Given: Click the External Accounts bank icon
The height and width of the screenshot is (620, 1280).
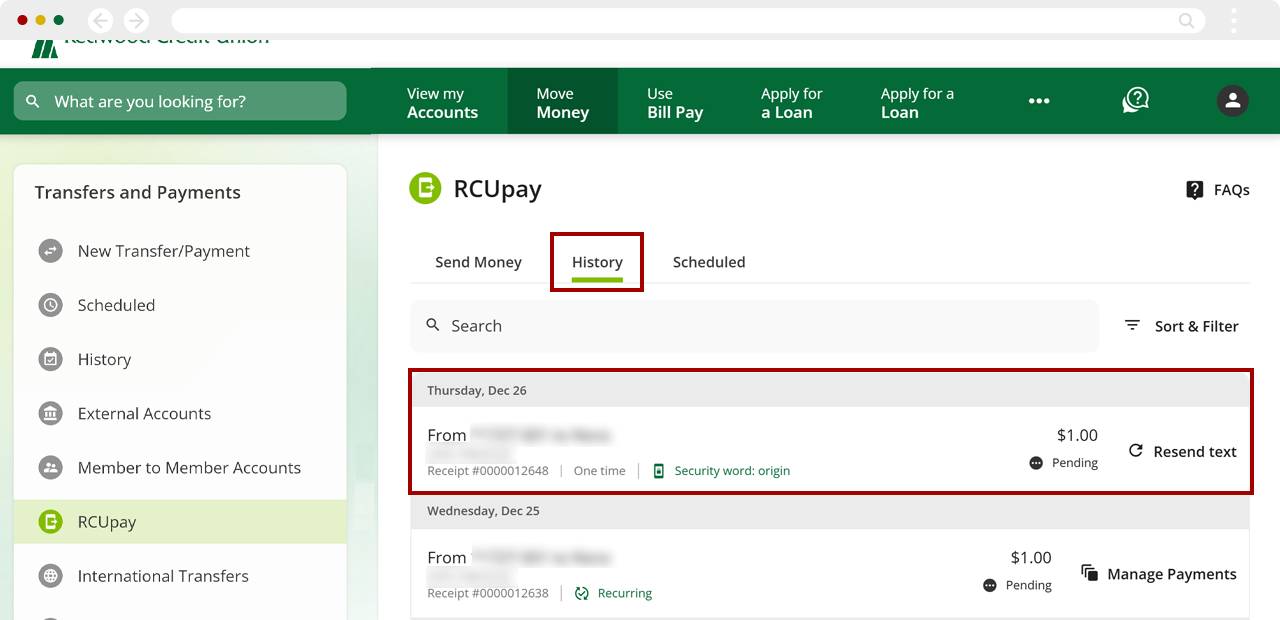Looking at the screenshot, I should (x=51, y=413).
